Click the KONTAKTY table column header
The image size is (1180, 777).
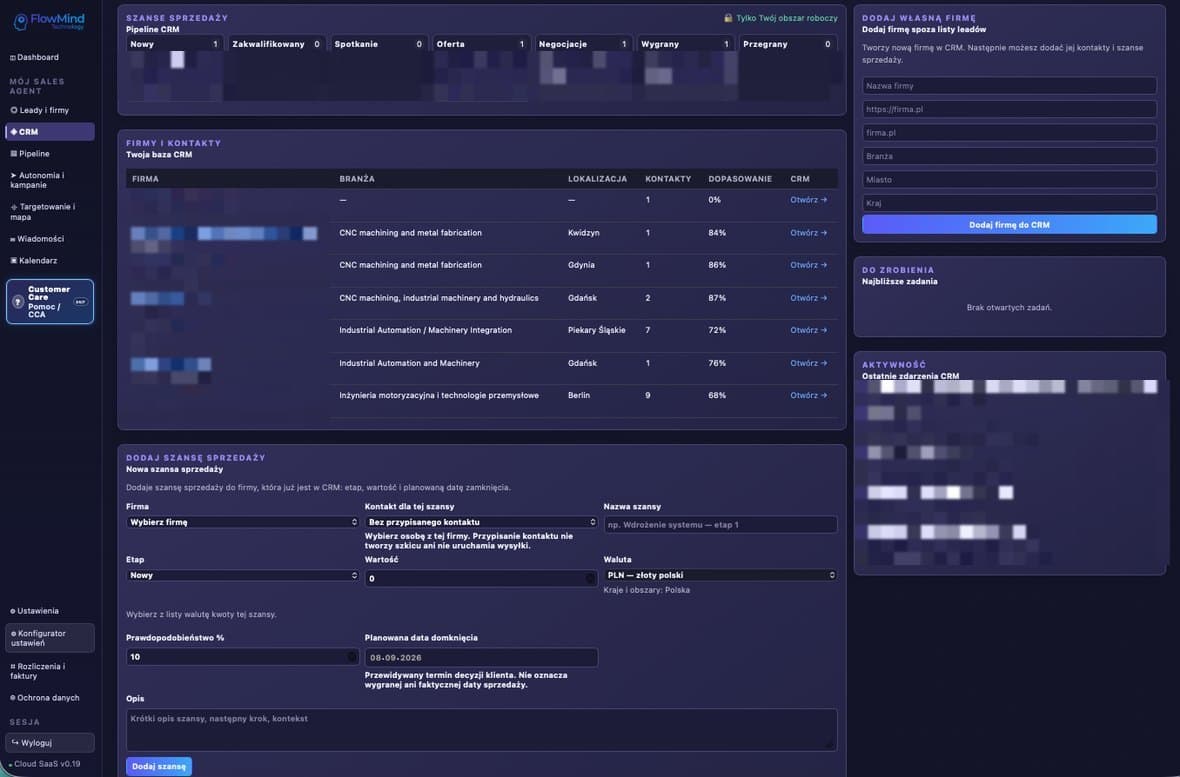coord(668,179)
